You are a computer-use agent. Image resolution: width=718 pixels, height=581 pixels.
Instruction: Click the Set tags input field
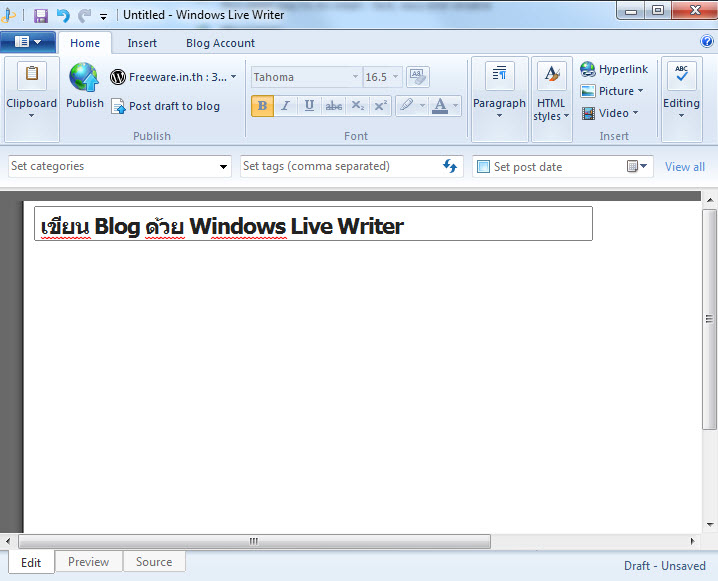tap(340, 167)
